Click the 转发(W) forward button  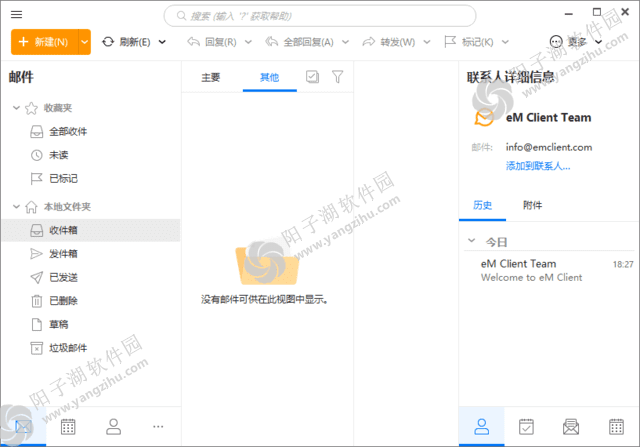[389, 42]
